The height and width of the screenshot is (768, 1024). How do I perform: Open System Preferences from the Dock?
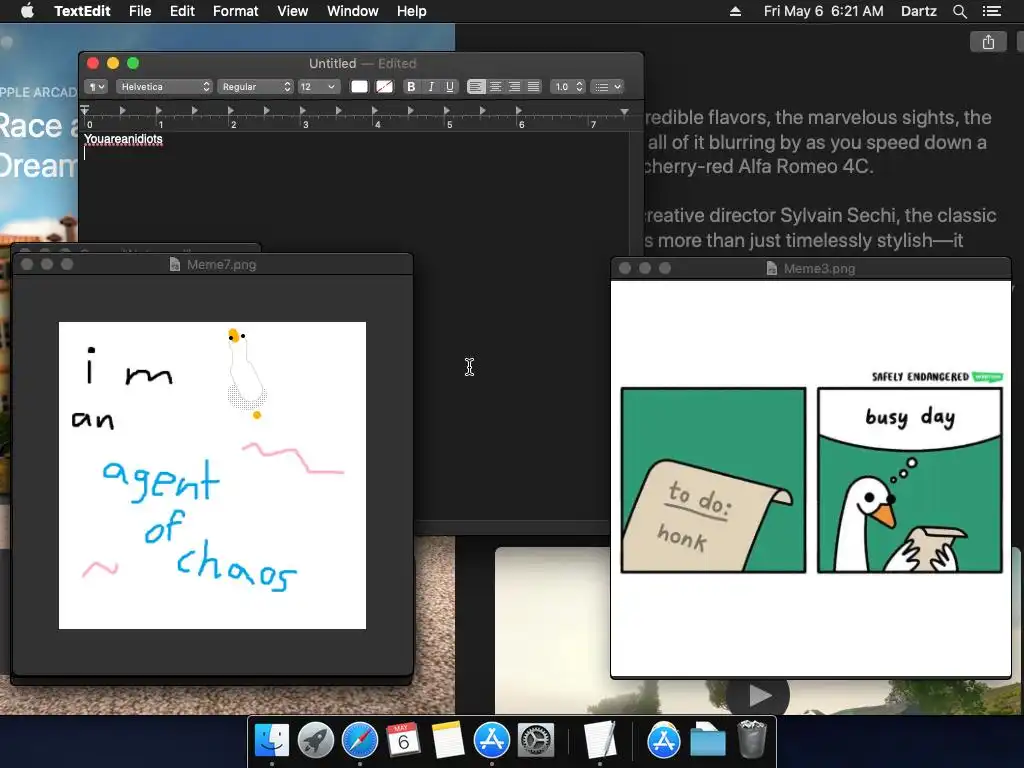(x=536, y=740)
